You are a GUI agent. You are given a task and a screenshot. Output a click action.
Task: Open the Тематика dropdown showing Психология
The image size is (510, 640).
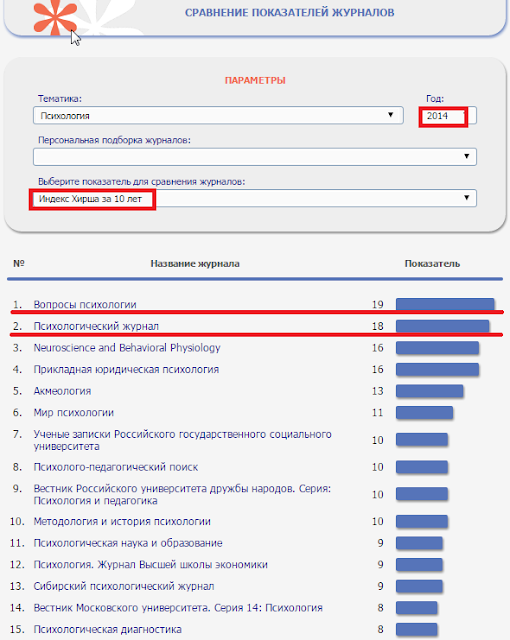218,115
